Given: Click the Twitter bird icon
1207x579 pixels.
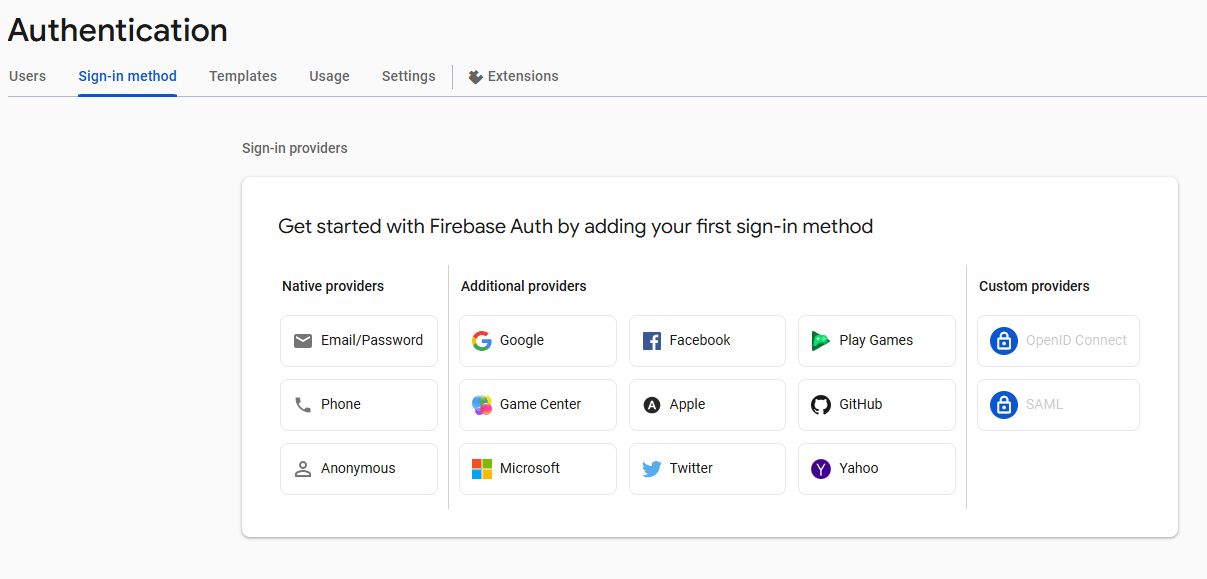Looking at the screenshot, I should click(x=652, y=469).
